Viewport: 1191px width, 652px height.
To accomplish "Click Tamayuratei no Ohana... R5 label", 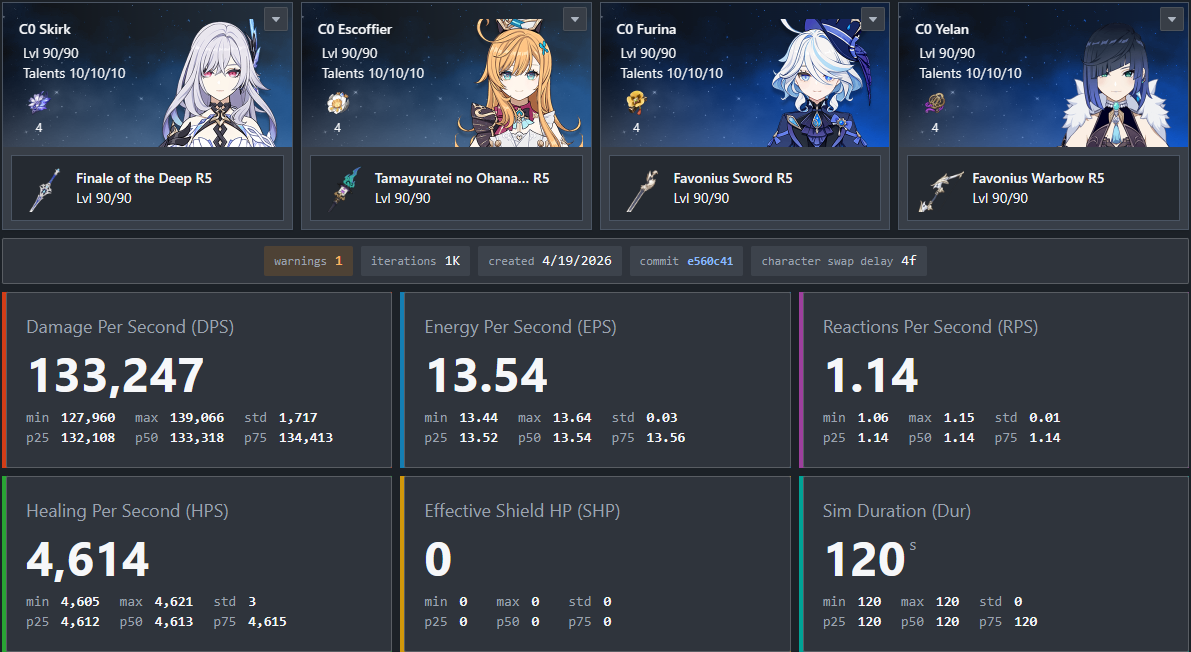I will click(x=462, y=179).
